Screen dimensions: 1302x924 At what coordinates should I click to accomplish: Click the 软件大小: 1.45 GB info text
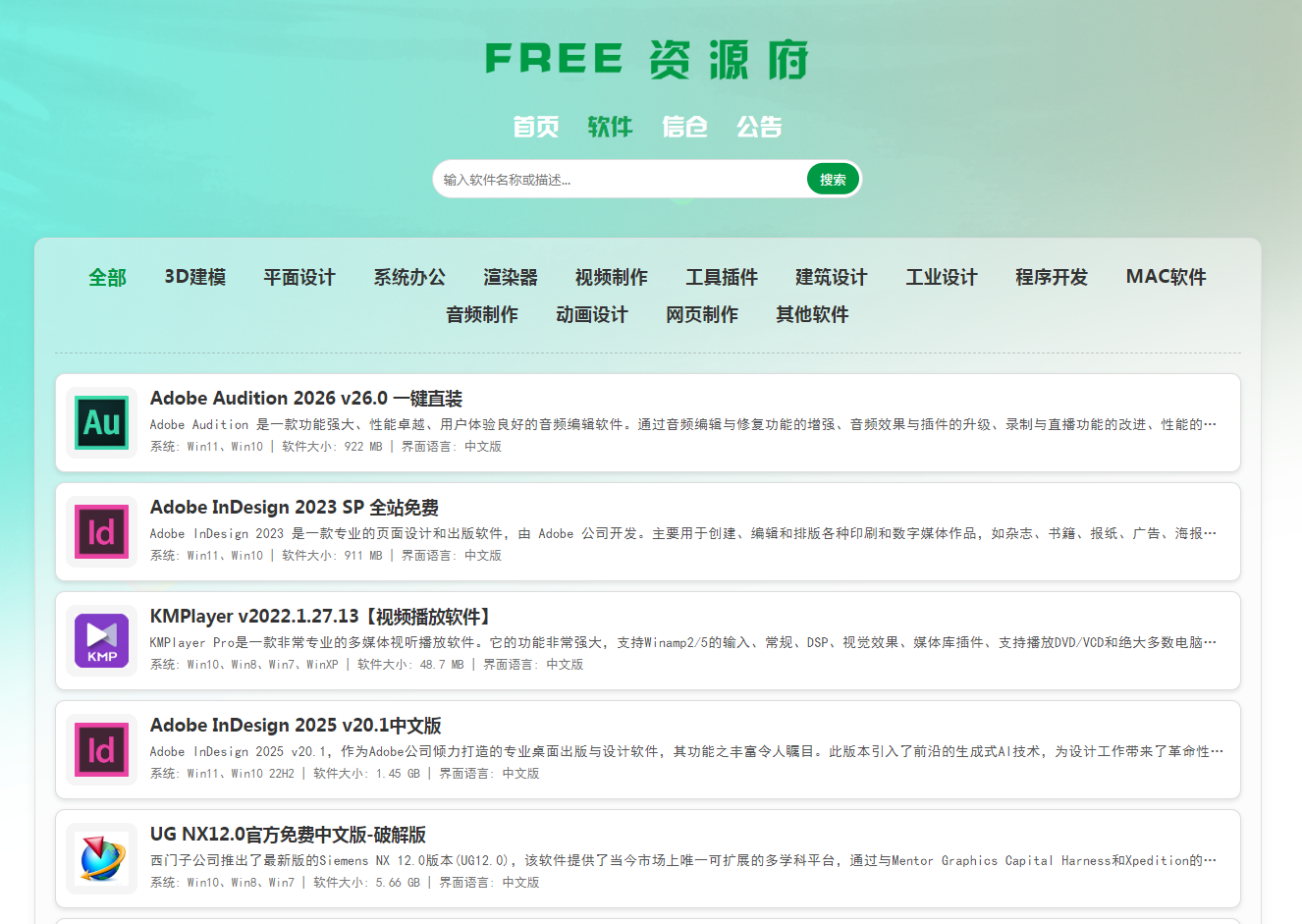(366, 774)
